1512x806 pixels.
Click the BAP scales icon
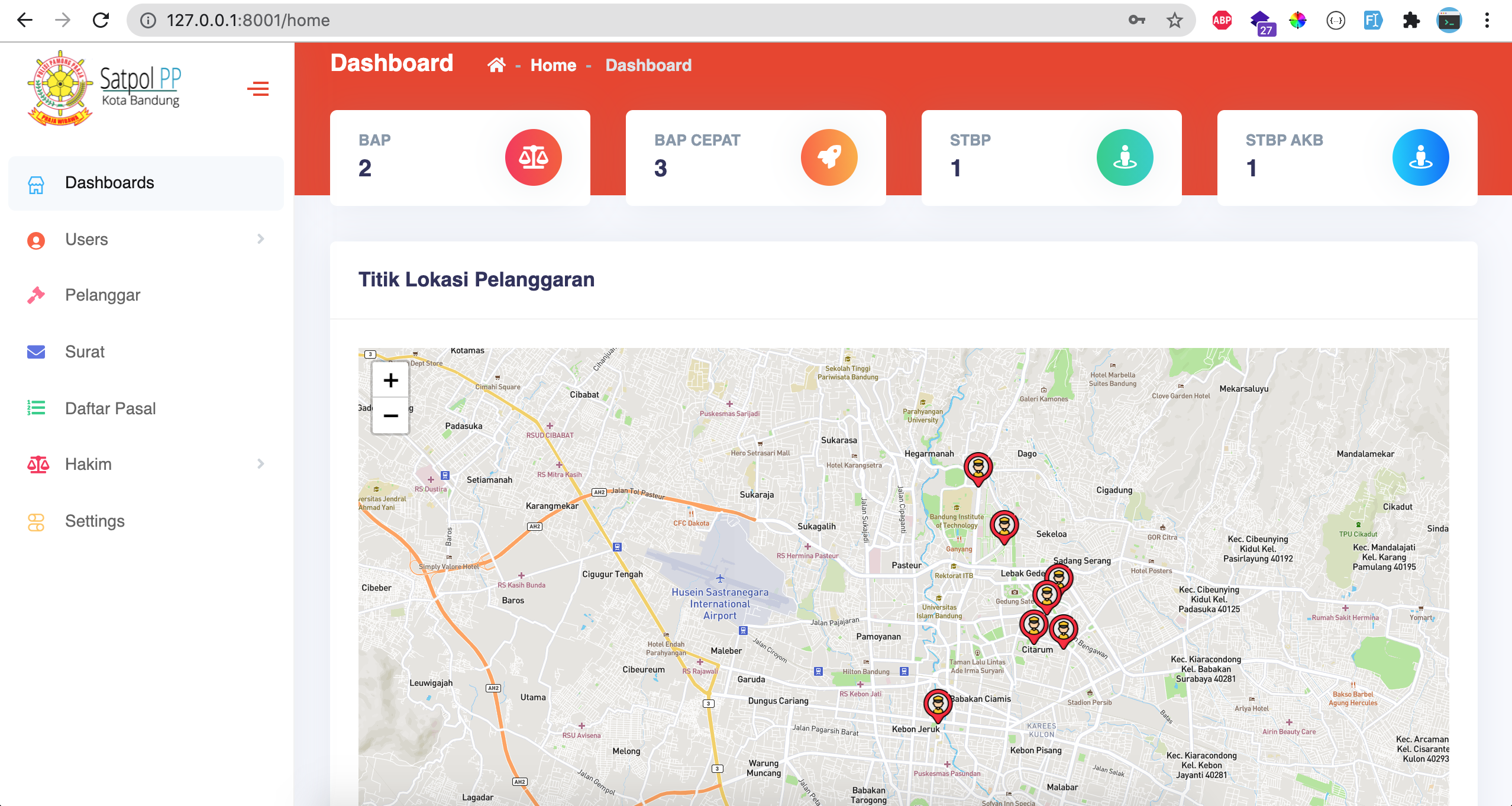[x=533, y=157]
